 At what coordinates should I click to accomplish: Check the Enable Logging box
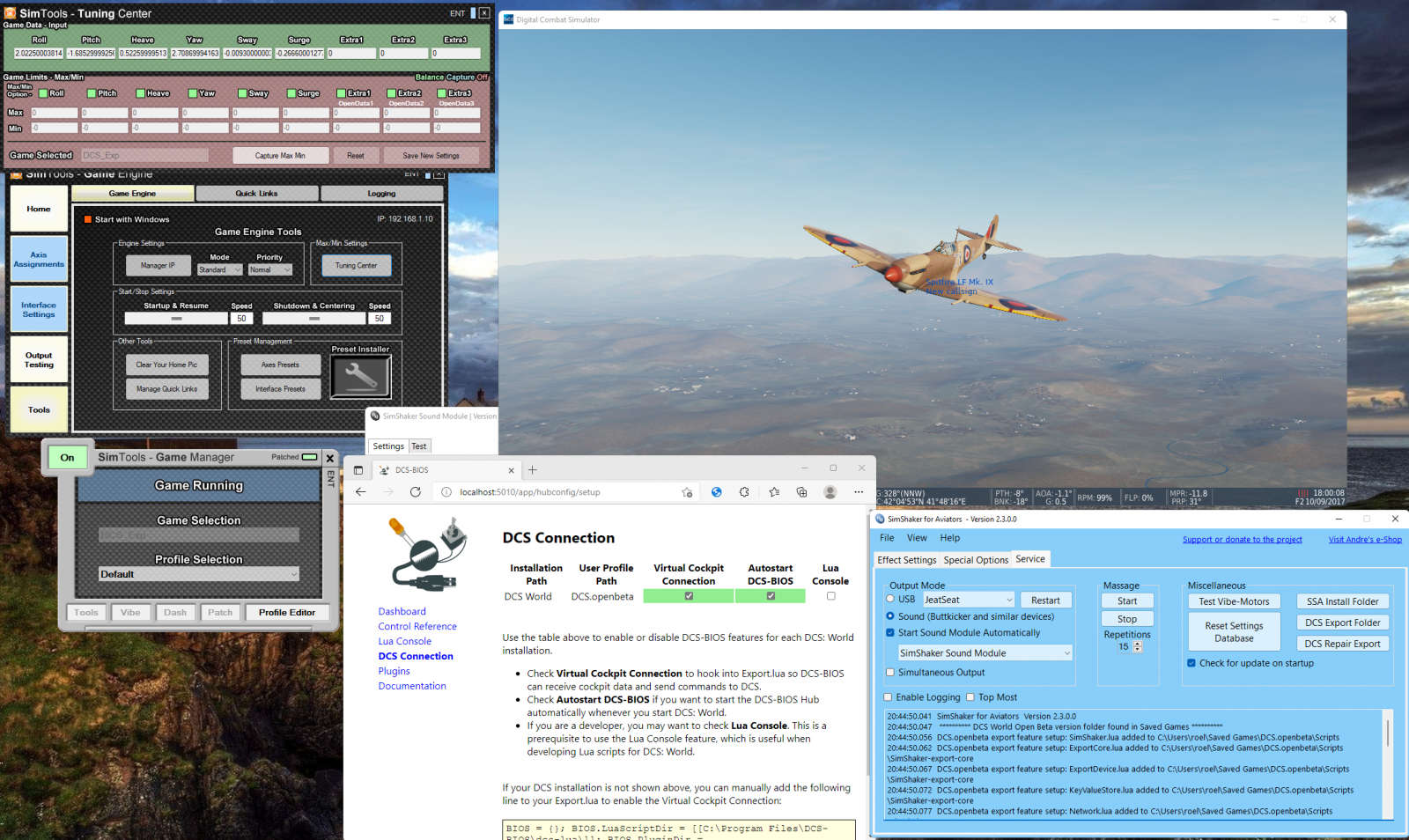[x=888, y=696]
